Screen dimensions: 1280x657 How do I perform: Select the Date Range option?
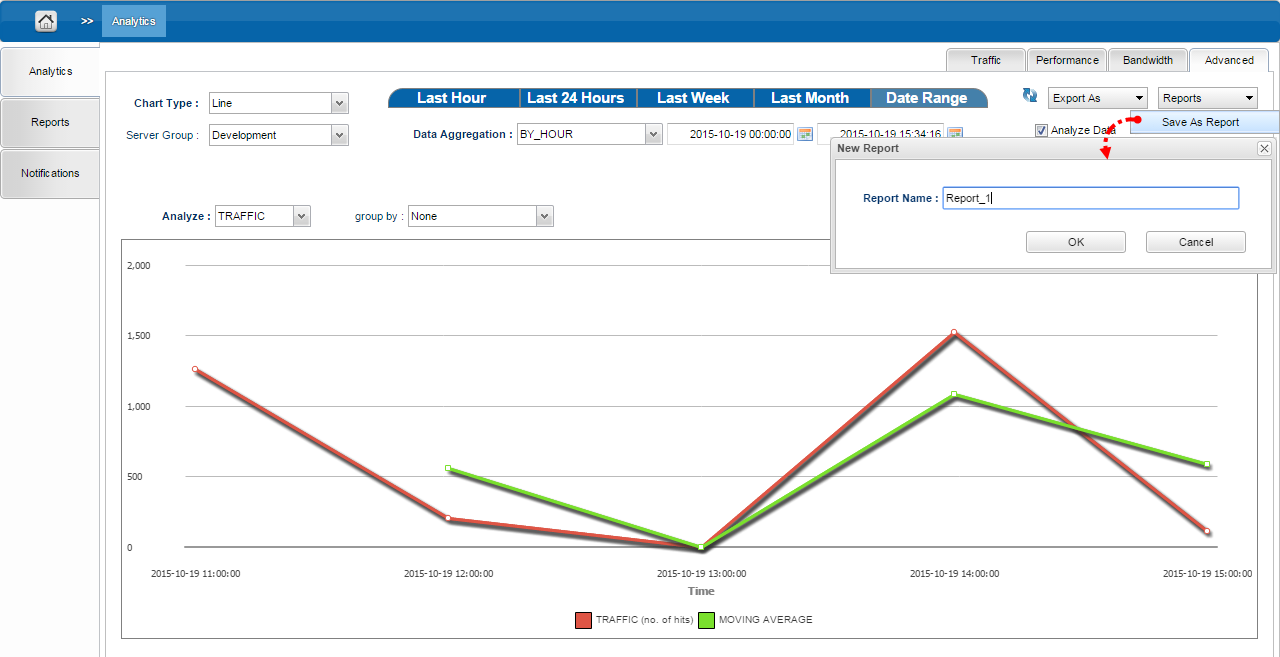point(927,98)
